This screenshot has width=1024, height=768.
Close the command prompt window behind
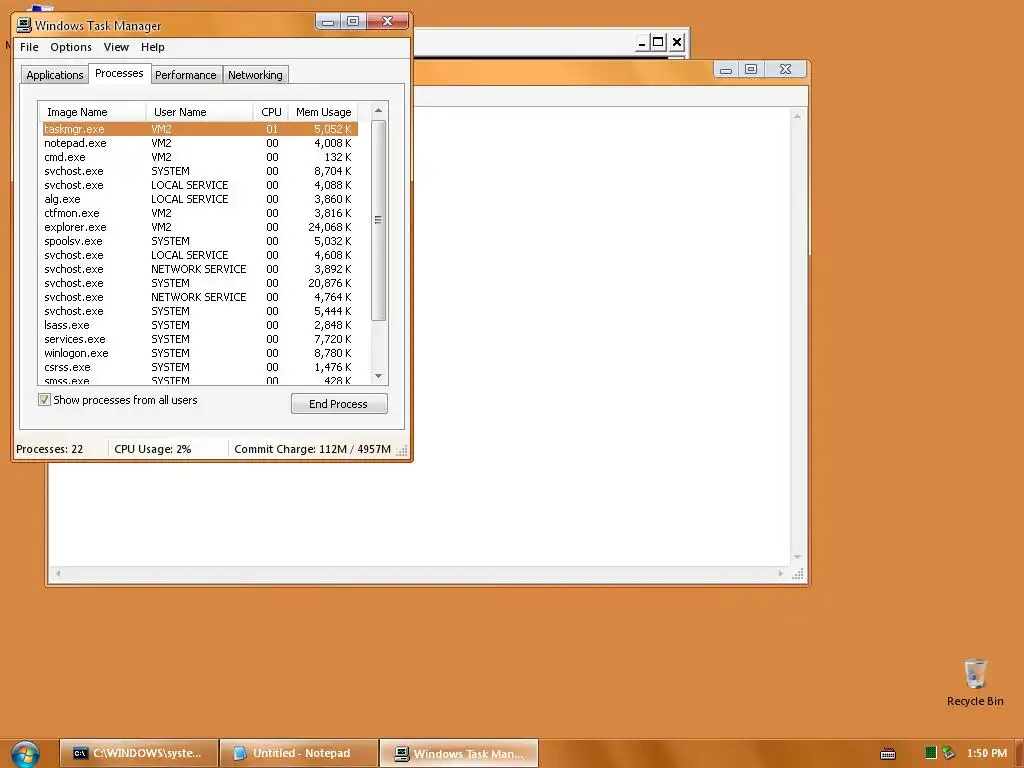(677, 43)
